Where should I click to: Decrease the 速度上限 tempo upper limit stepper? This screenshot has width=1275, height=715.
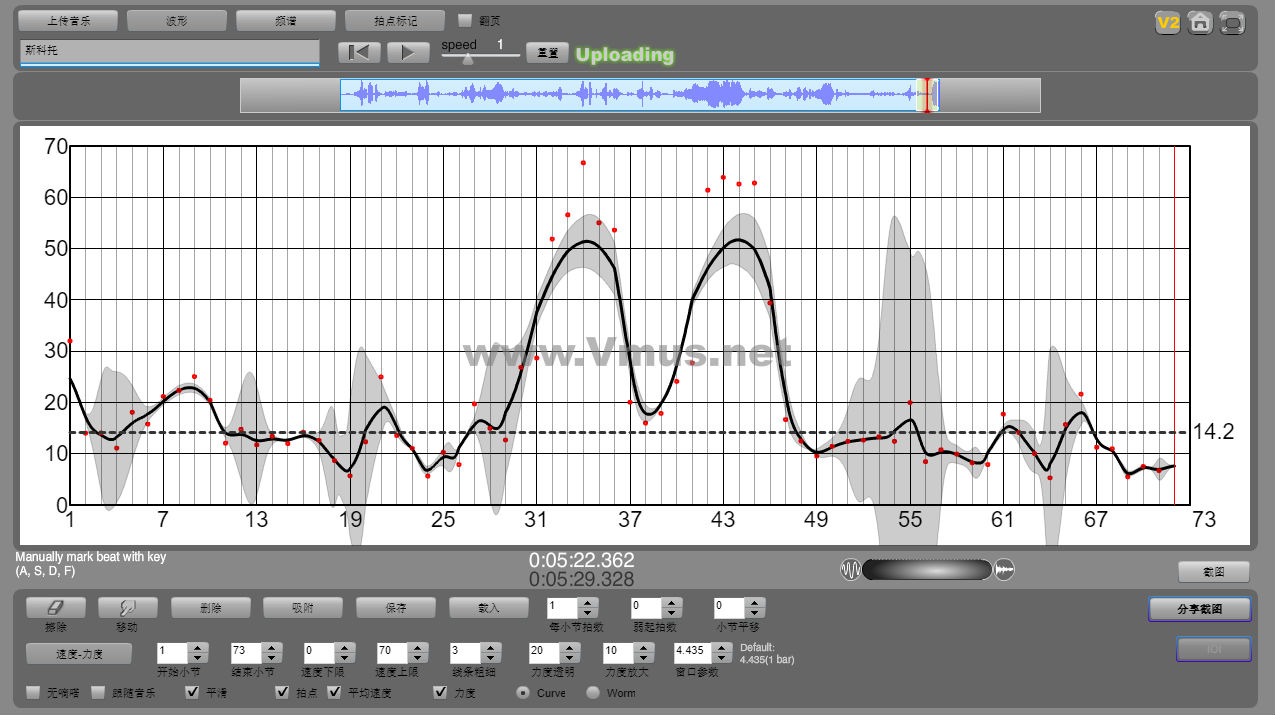(416, 657)
